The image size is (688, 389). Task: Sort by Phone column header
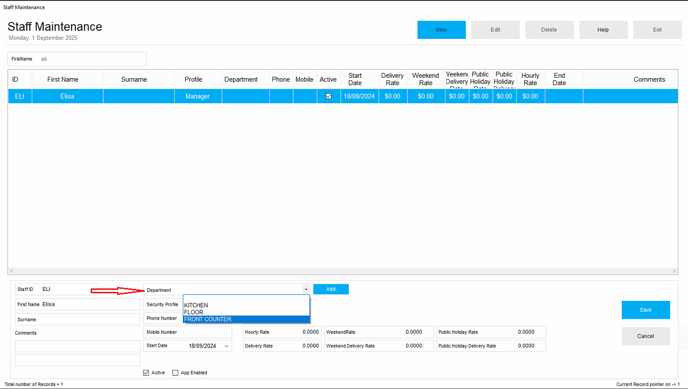(x=281, y=79)
